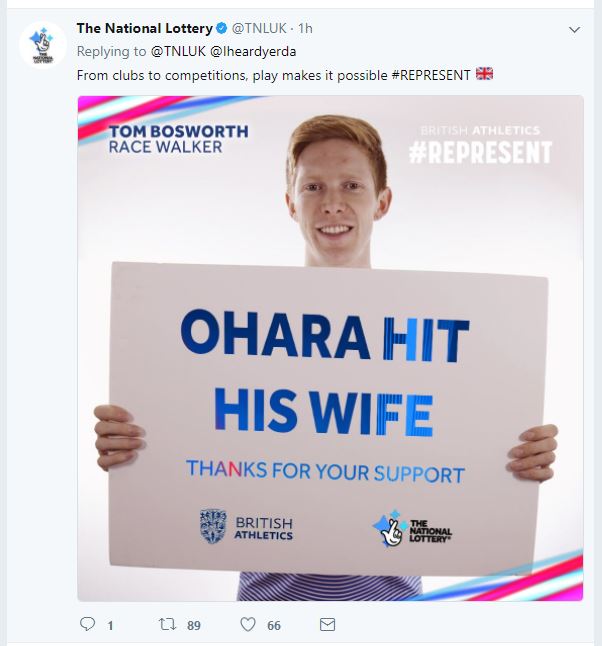The width and height of the screenshot is (602, 646).
Task: Open the @TNLUK mention in reply line
Action: coord(178,51)
